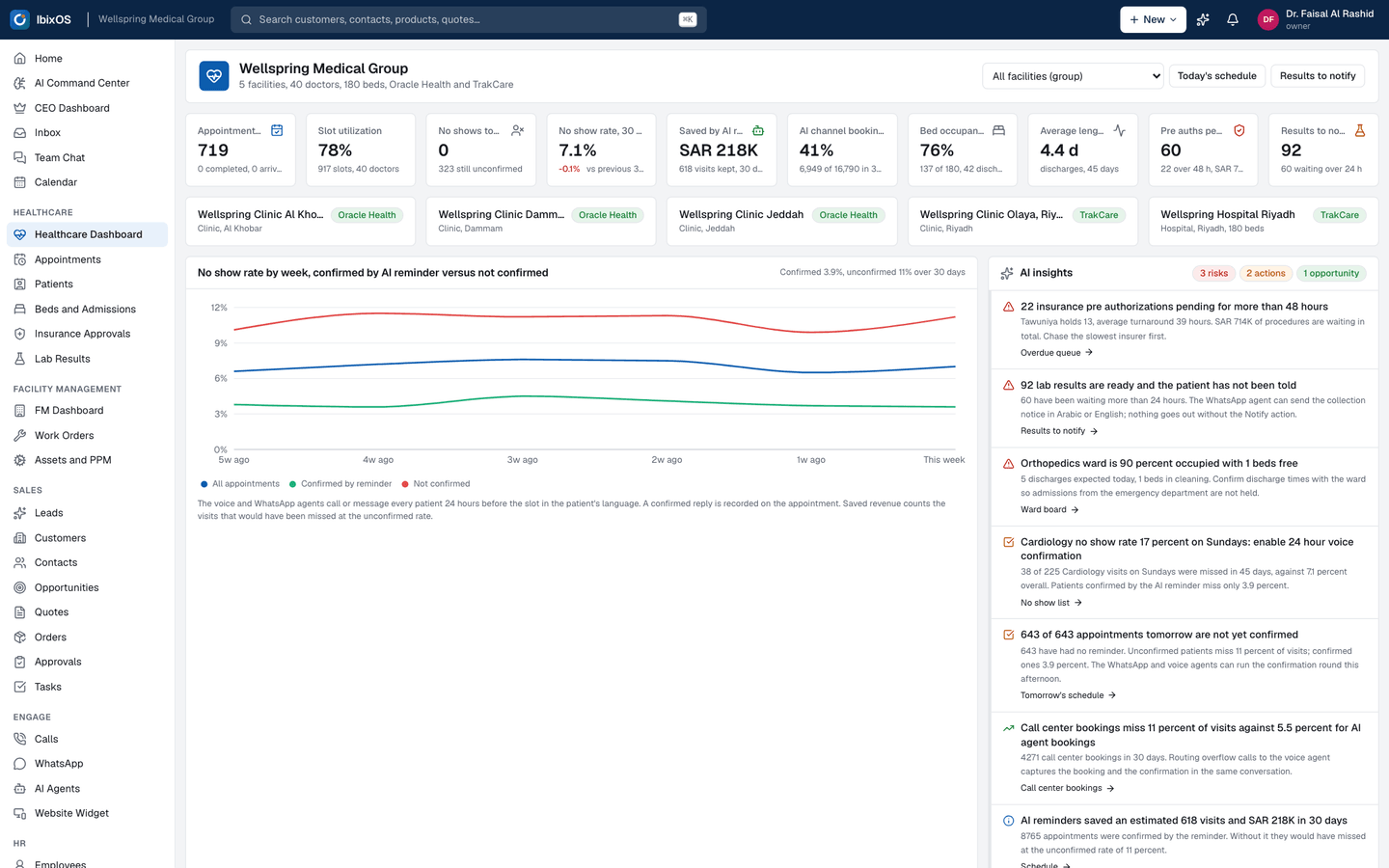Click the Home icon in sidebar
The width and height of the screenshot is (1389, 868).
tap(19, 59)
